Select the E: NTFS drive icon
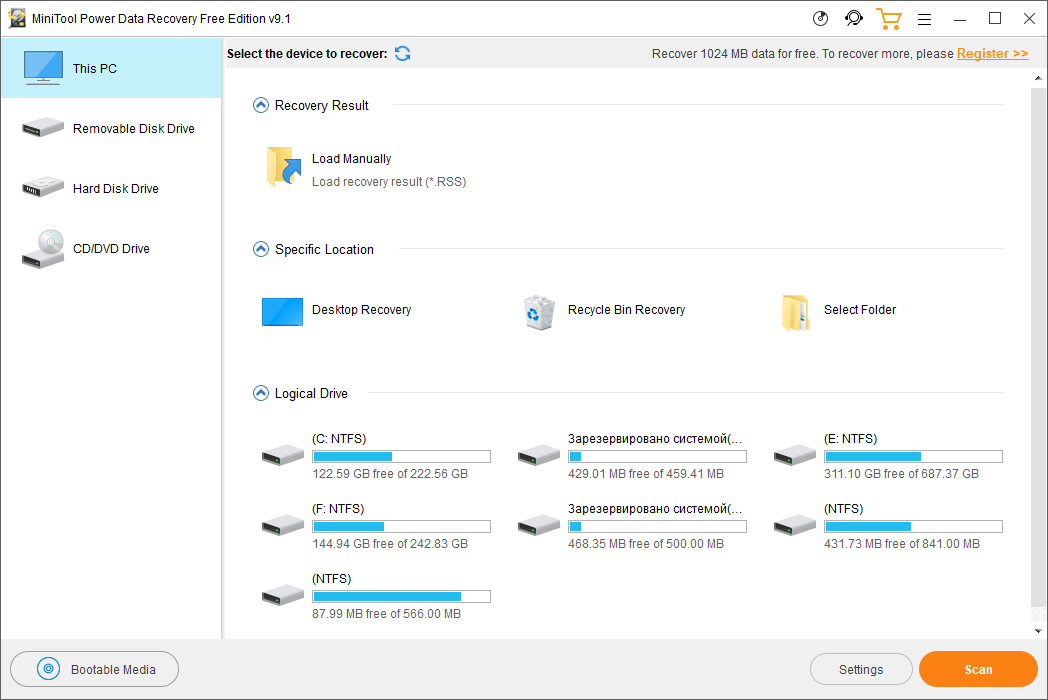 pyautogui.click(x=795, y=455)
